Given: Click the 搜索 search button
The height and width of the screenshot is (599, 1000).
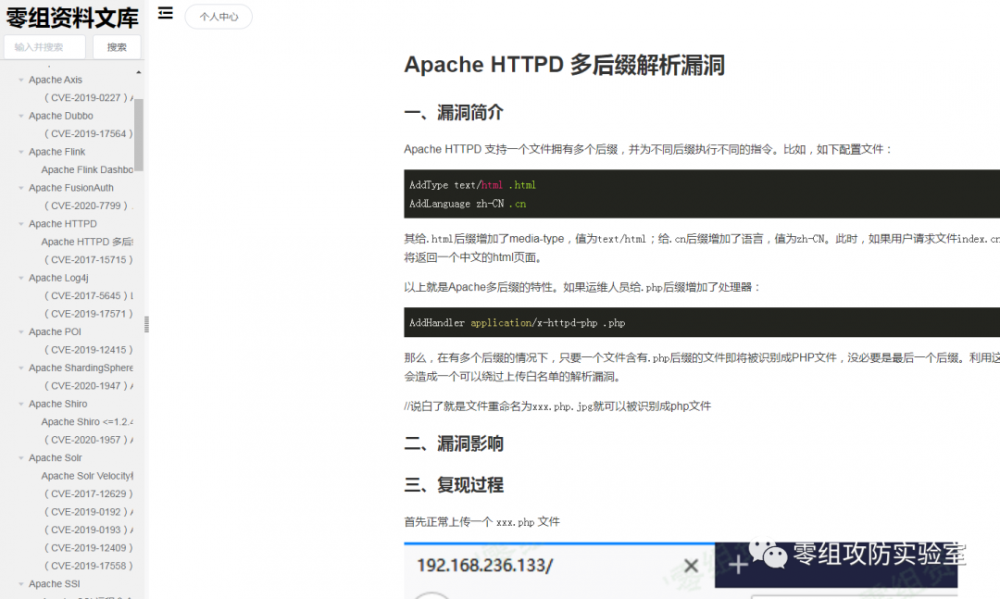Looking at the screenshot, I should coord(116,47).
